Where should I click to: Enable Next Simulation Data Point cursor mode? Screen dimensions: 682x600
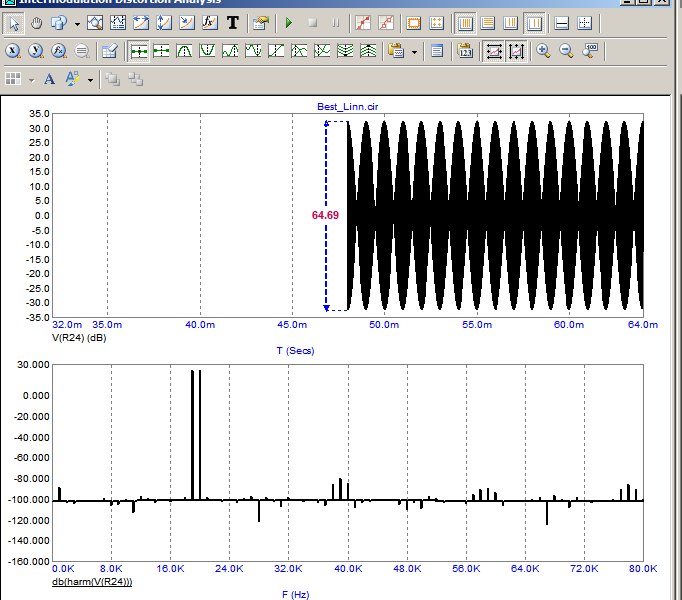pyautogui.click(x=139, y=52)
